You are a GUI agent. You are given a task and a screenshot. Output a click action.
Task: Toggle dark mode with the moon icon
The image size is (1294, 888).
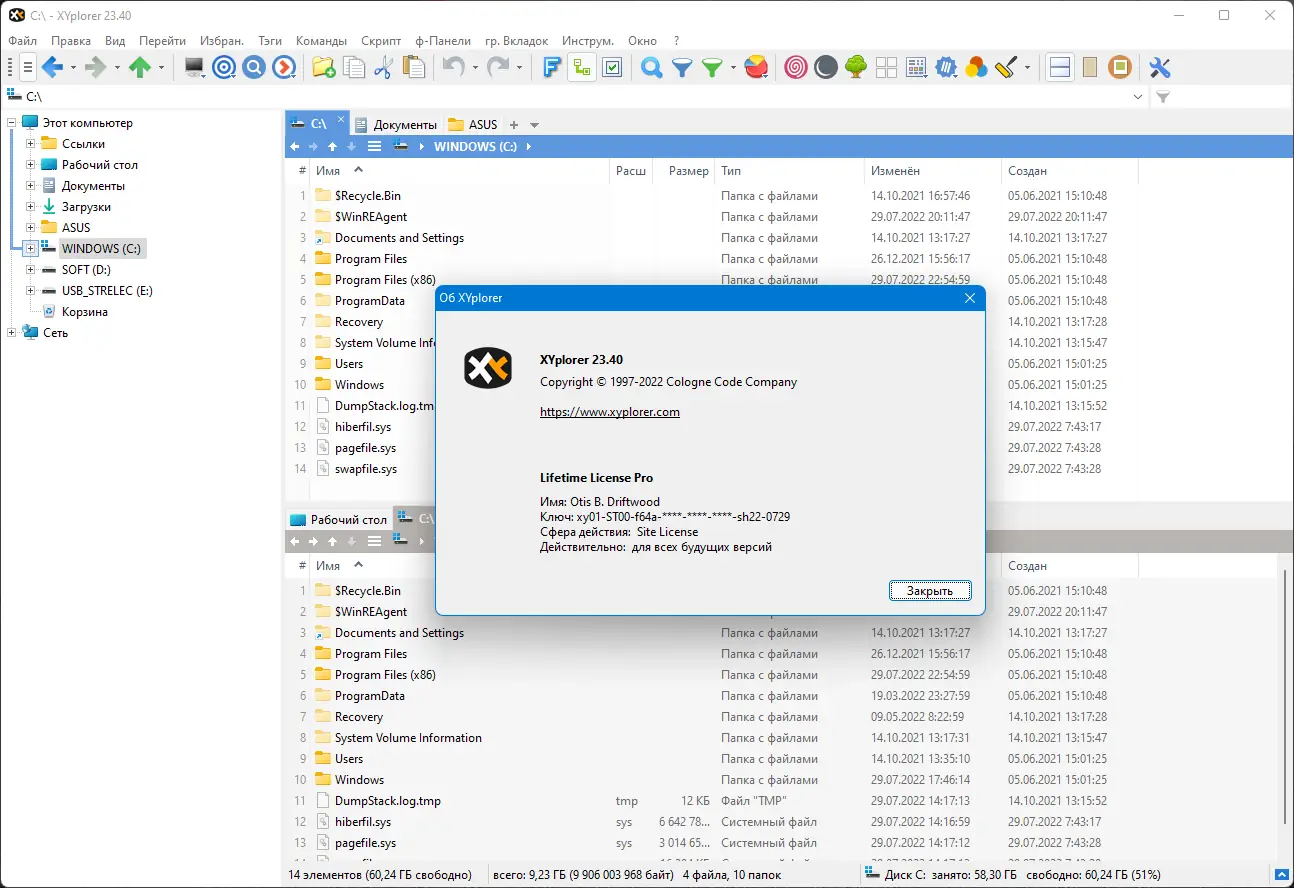pos(826,68)
